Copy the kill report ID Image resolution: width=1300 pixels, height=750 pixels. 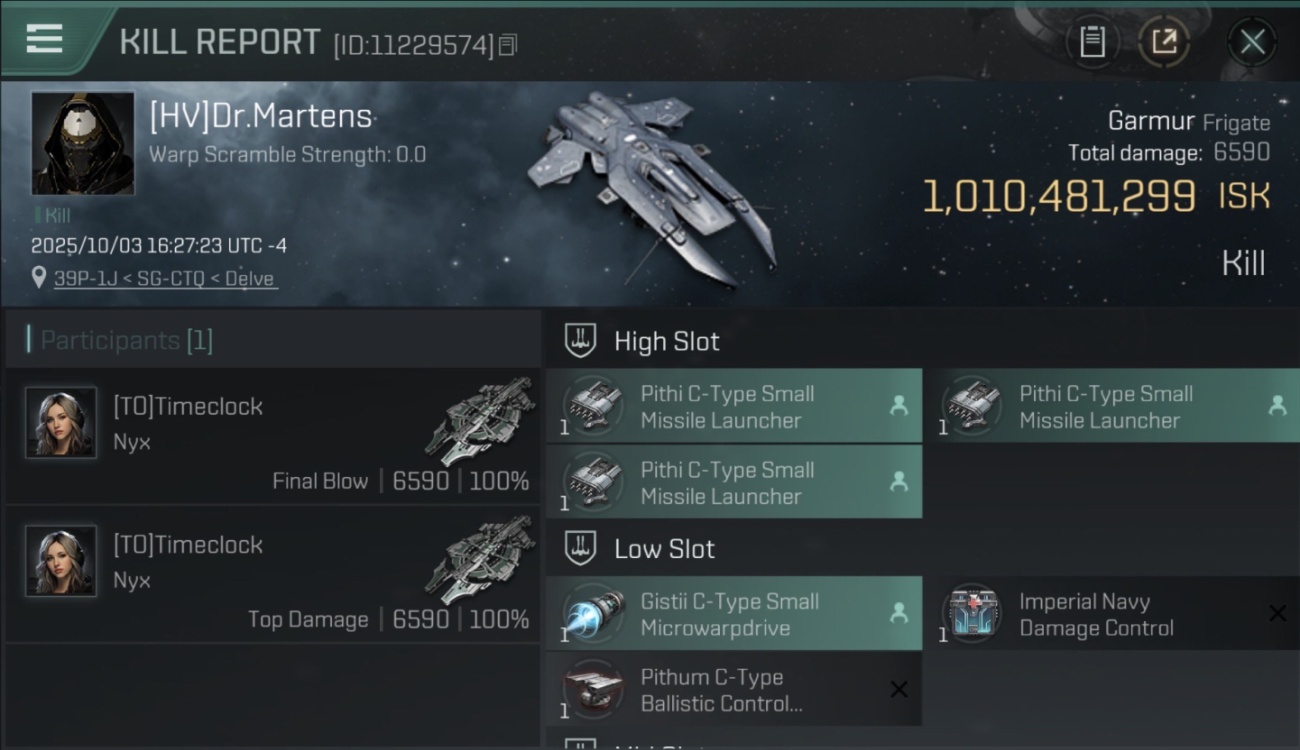coord(508,45)
